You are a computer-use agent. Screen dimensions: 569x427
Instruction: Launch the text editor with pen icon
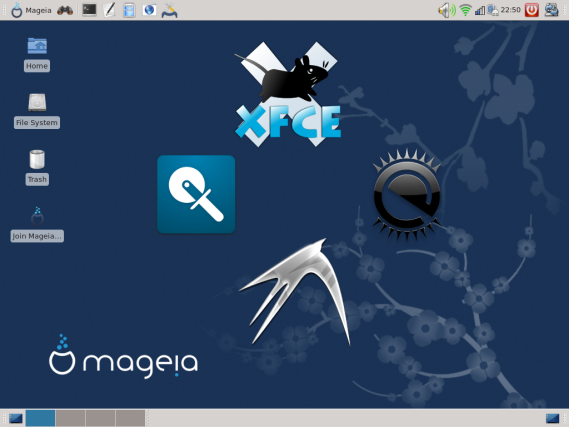[x=109, y=10]
